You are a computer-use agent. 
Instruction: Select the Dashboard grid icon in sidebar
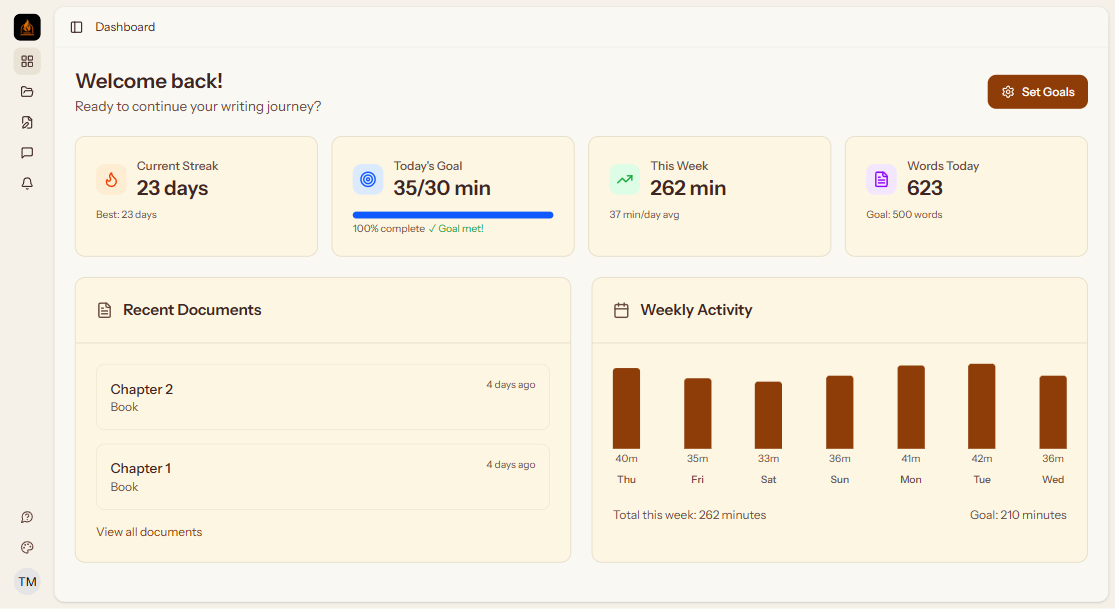(x=27, y=61)
